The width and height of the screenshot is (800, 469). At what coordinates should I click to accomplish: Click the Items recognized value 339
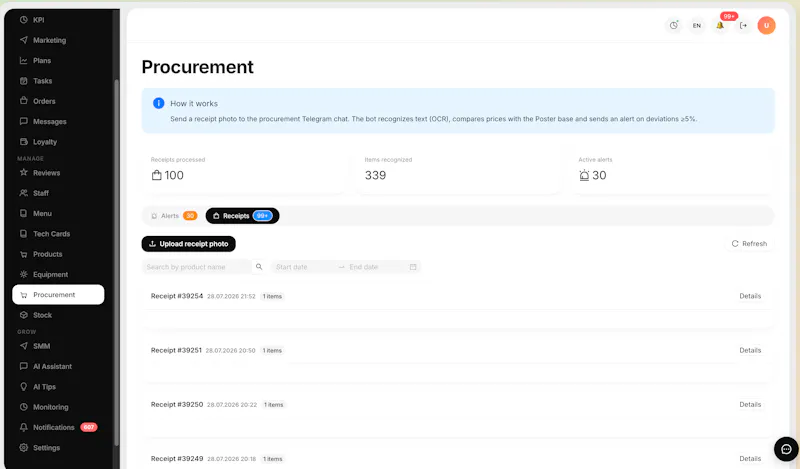click(376, 175)
